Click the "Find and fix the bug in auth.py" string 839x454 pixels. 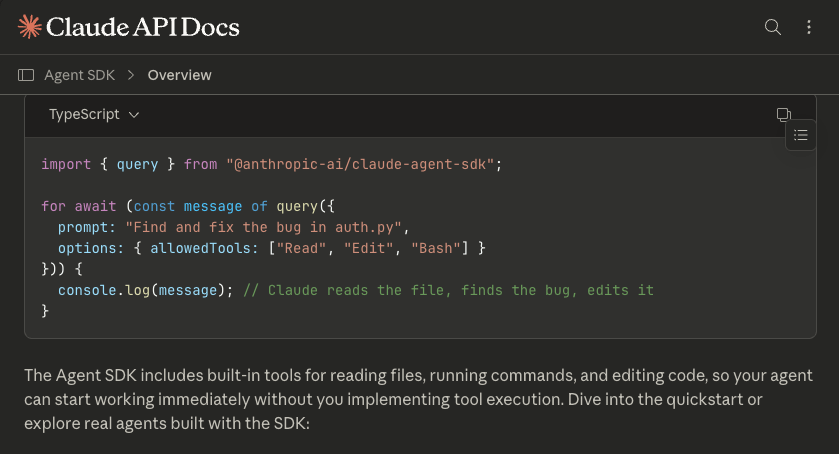[x=263, y=228]
